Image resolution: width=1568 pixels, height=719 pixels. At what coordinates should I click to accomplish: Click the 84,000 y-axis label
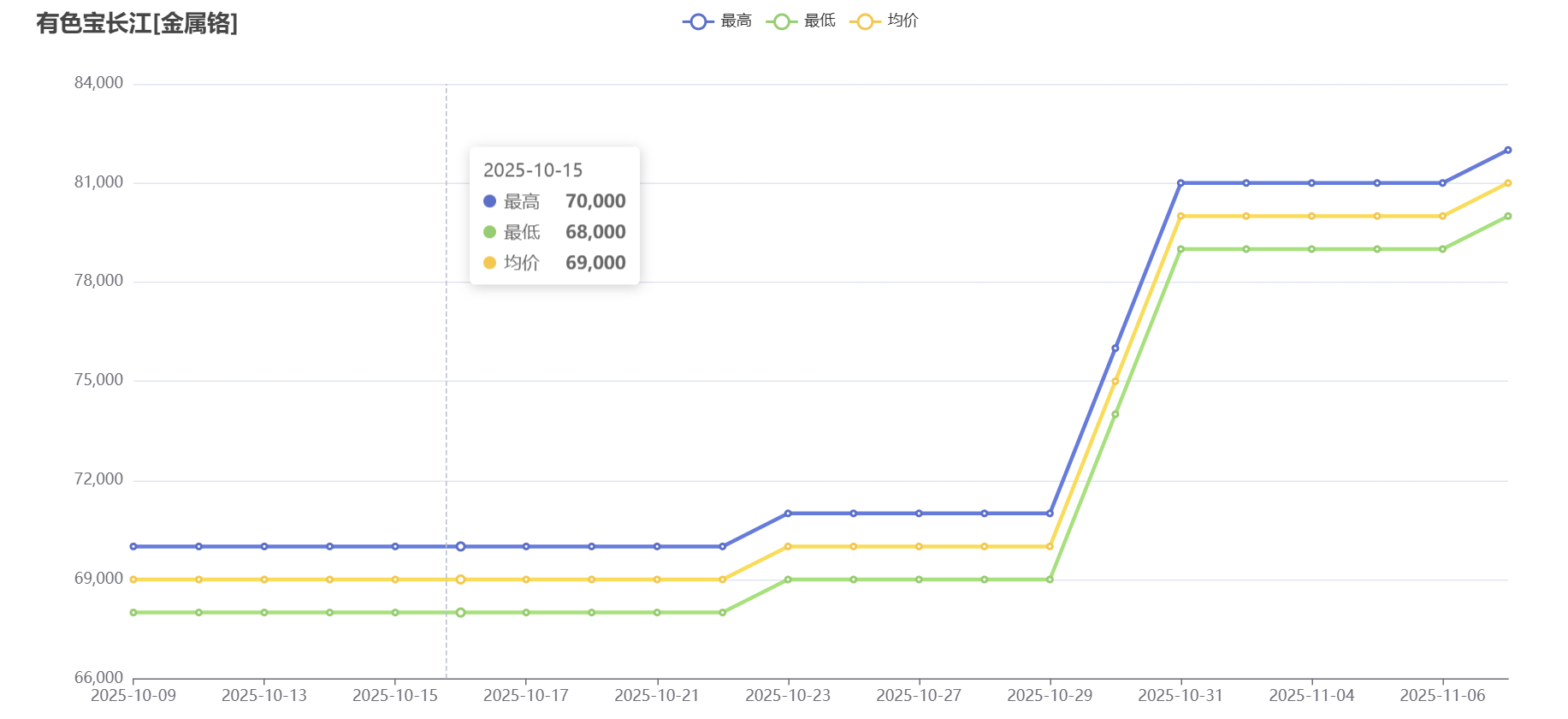point(98,83)
